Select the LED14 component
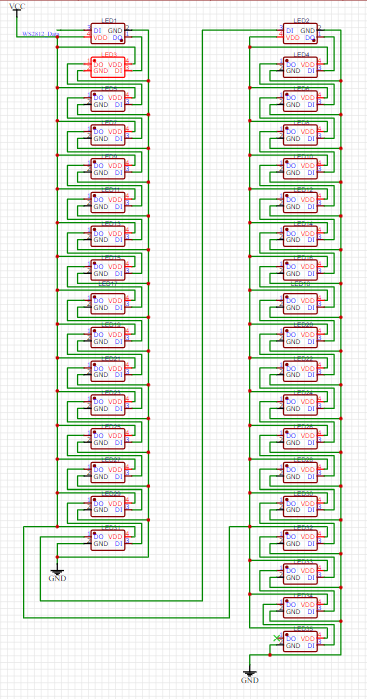This screenshot has width=367, height=699. click(x=301, y=236)
